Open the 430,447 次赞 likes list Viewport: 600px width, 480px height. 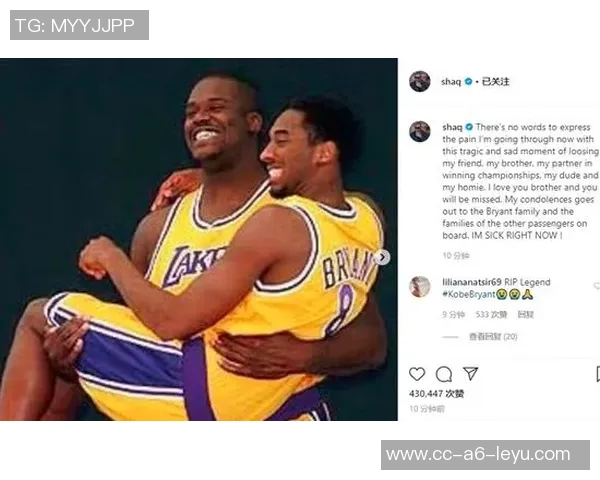436,393
